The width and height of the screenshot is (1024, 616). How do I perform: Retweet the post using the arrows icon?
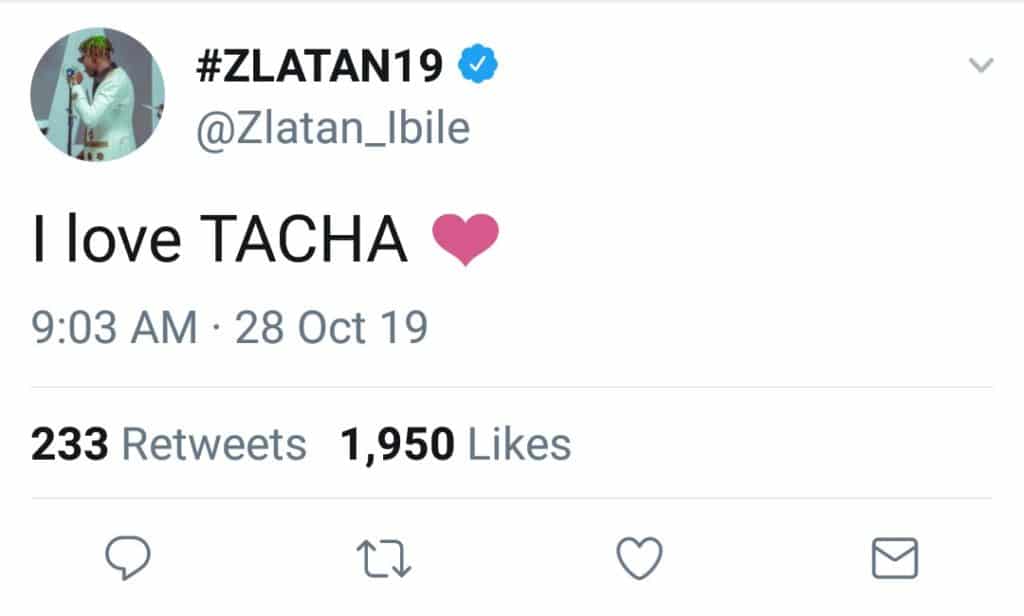click(384, 558)
